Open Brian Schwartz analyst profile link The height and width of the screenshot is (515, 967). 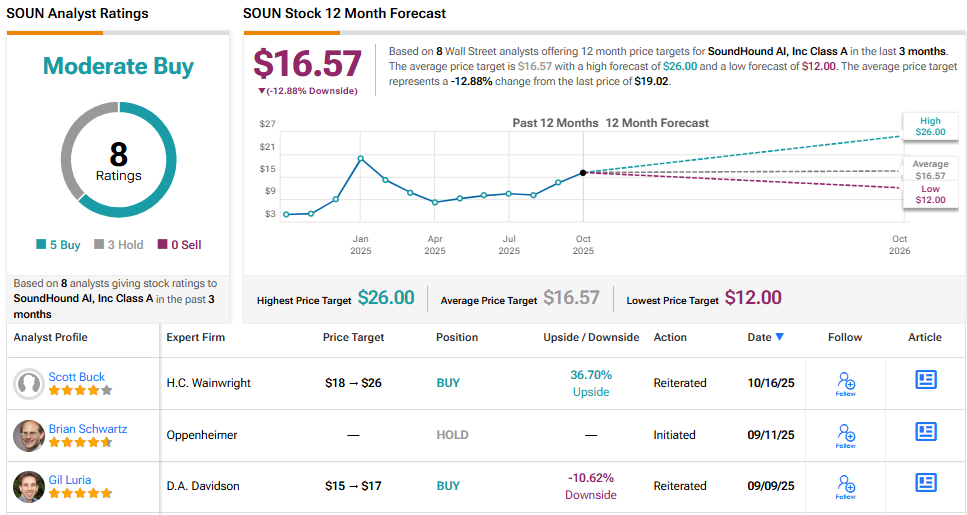pos(88,429)
